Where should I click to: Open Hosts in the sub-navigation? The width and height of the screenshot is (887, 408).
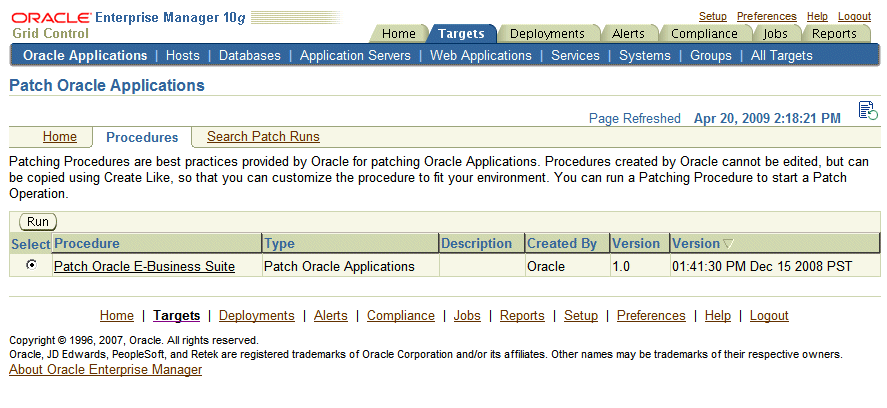pos(183,55)
